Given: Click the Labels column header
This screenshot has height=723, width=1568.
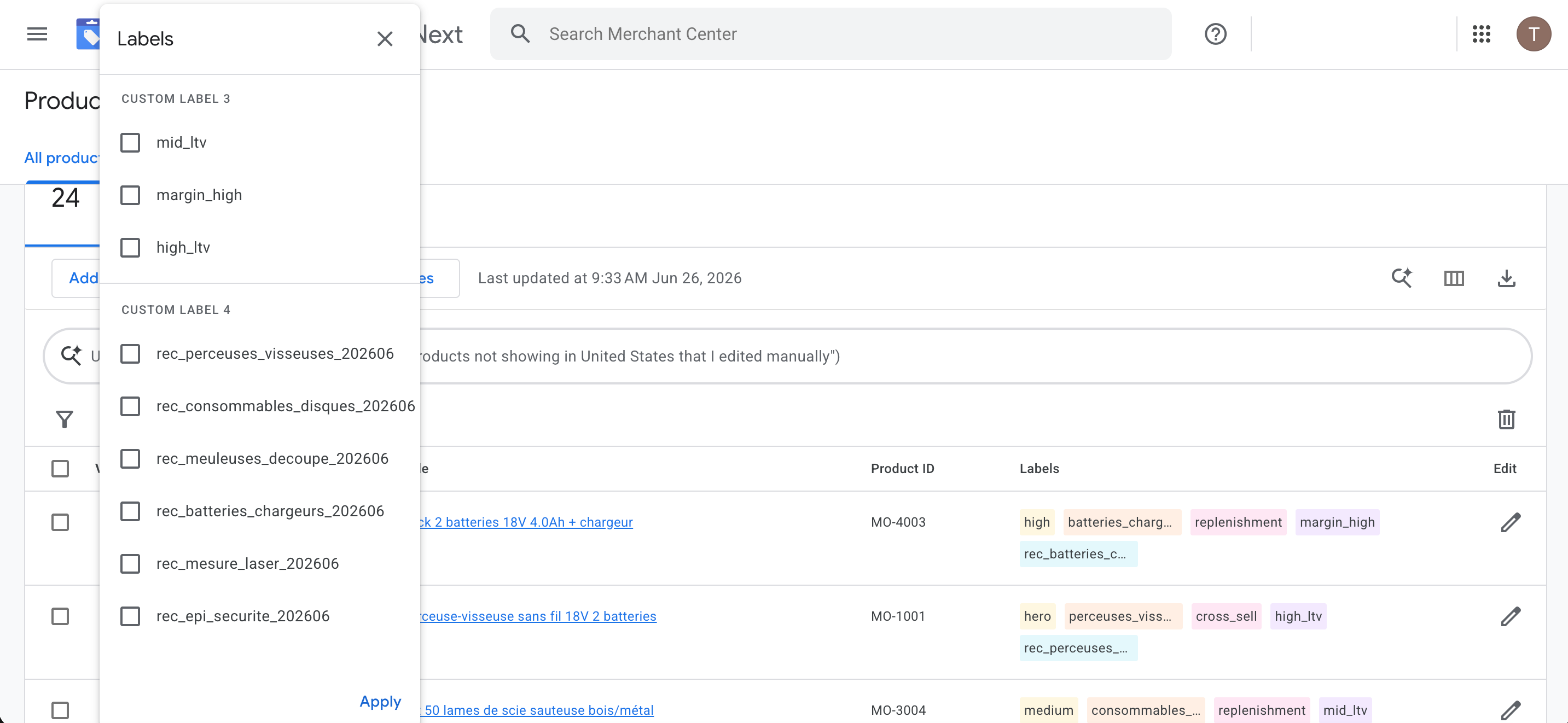Looking at the screenshot, I should pos(1039,469).
